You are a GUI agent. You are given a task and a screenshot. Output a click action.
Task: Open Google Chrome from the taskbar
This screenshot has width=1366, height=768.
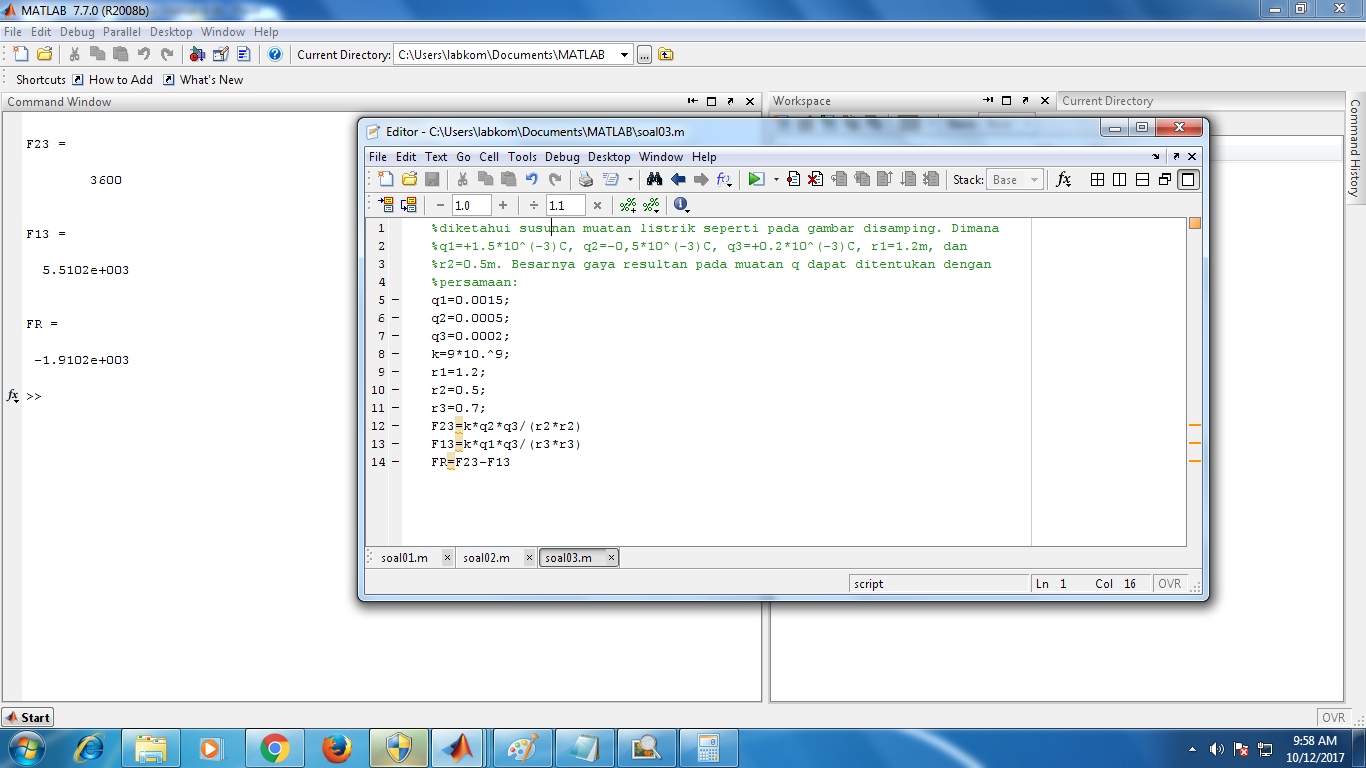tap(275, 748)
